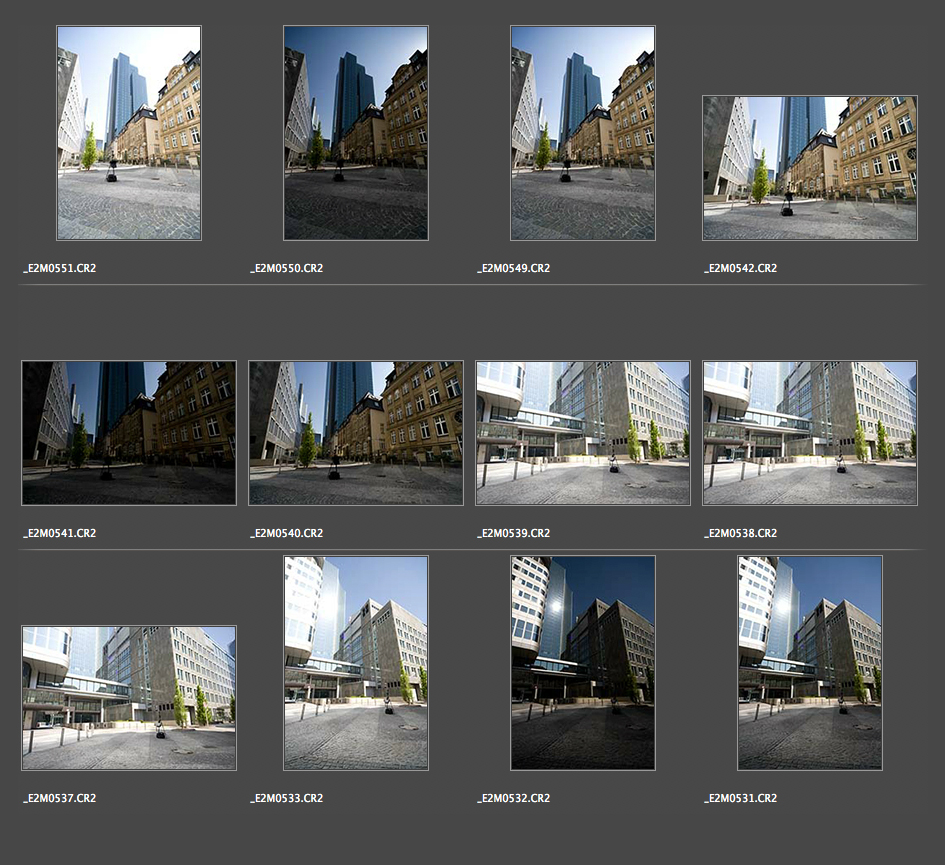Pick the dark _E2M0541.CR2 thumbnail
The image size is (945, 865).
pyautogui.click(x=129, y=433)
